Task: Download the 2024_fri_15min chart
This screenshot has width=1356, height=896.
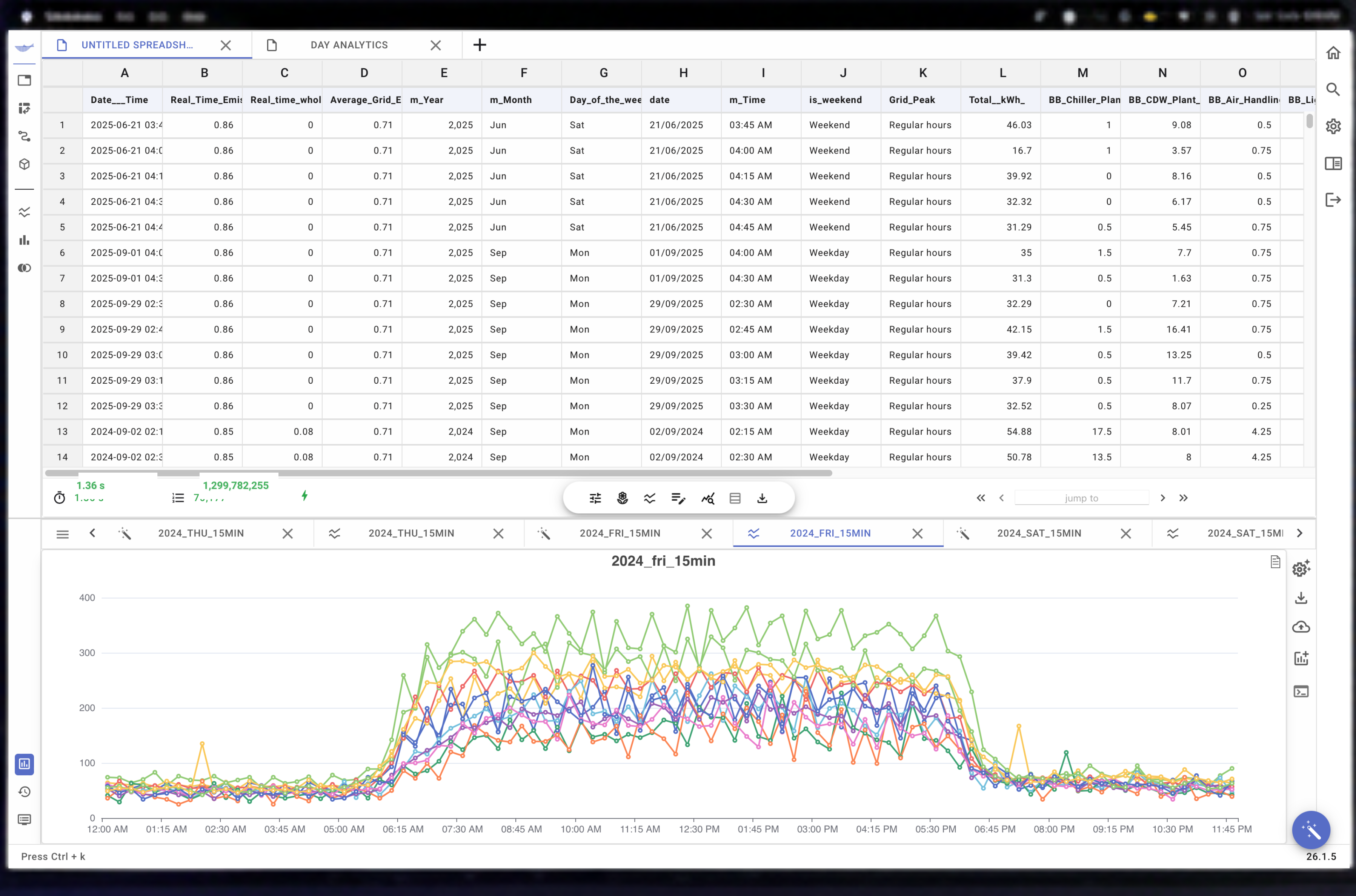Action: (x=1301, y=598)
